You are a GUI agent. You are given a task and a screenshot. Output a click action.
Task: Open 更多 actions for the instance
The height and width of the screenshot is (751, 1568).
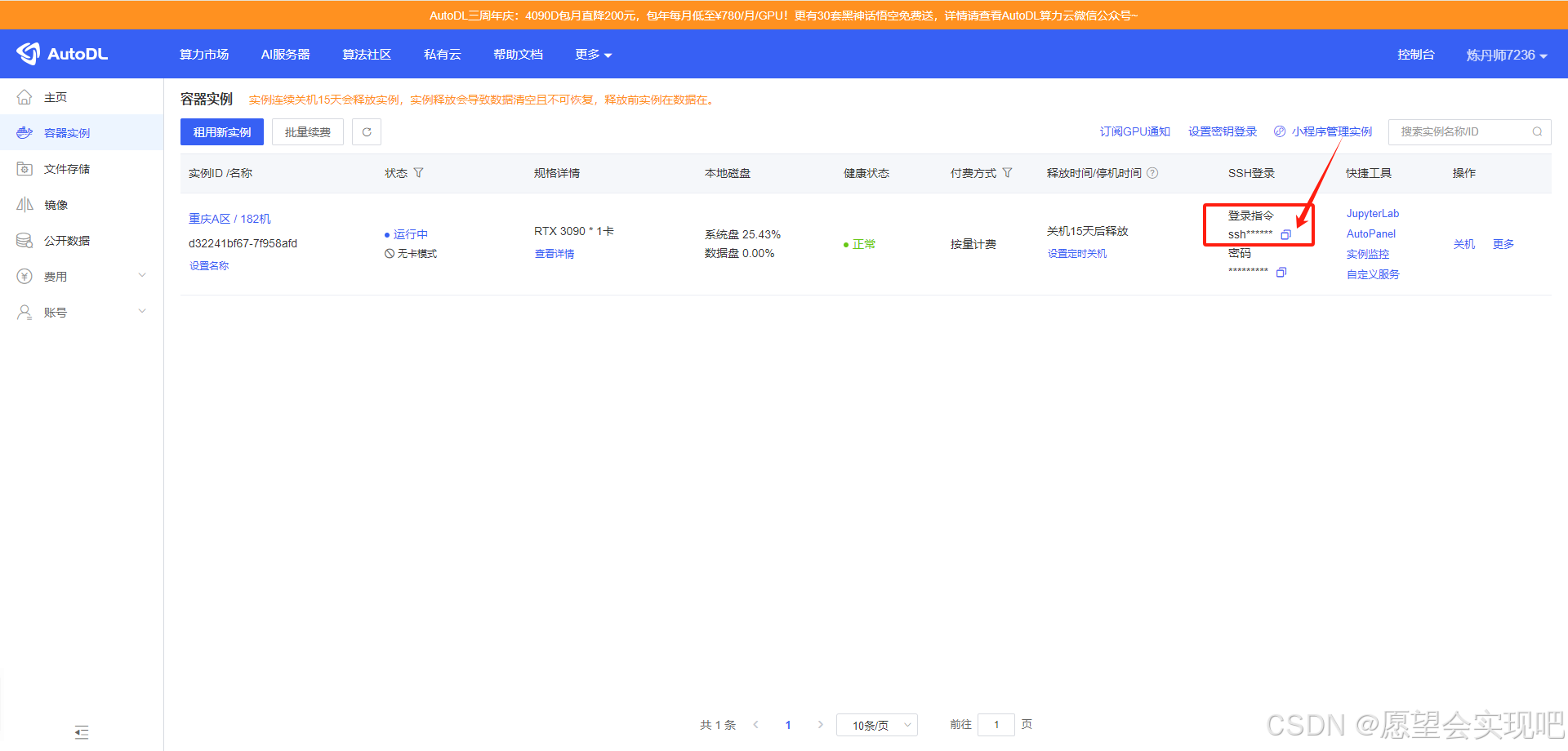1503,244
